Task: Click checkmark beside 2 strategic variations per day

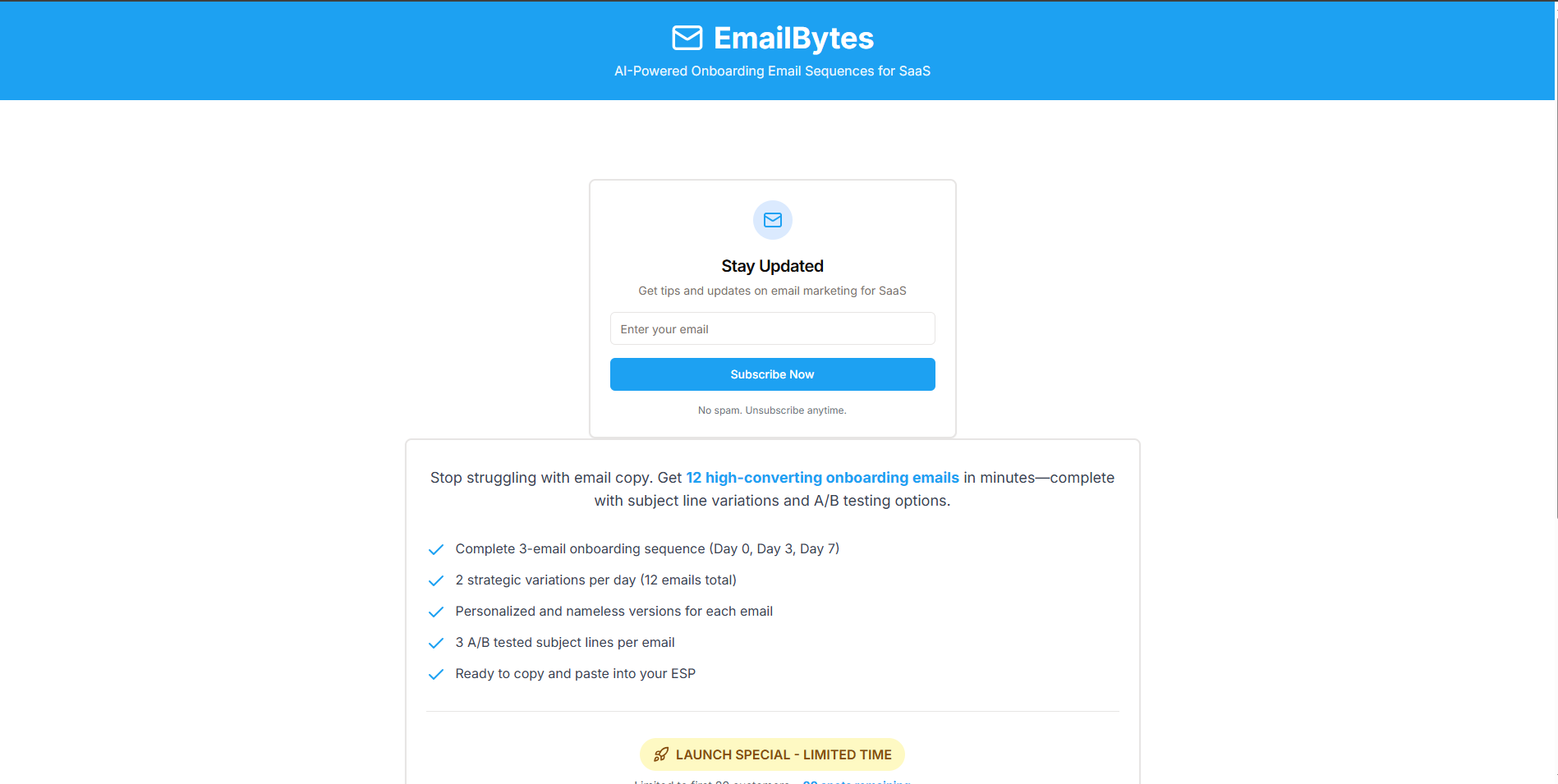Action: (x=436, y=580)
